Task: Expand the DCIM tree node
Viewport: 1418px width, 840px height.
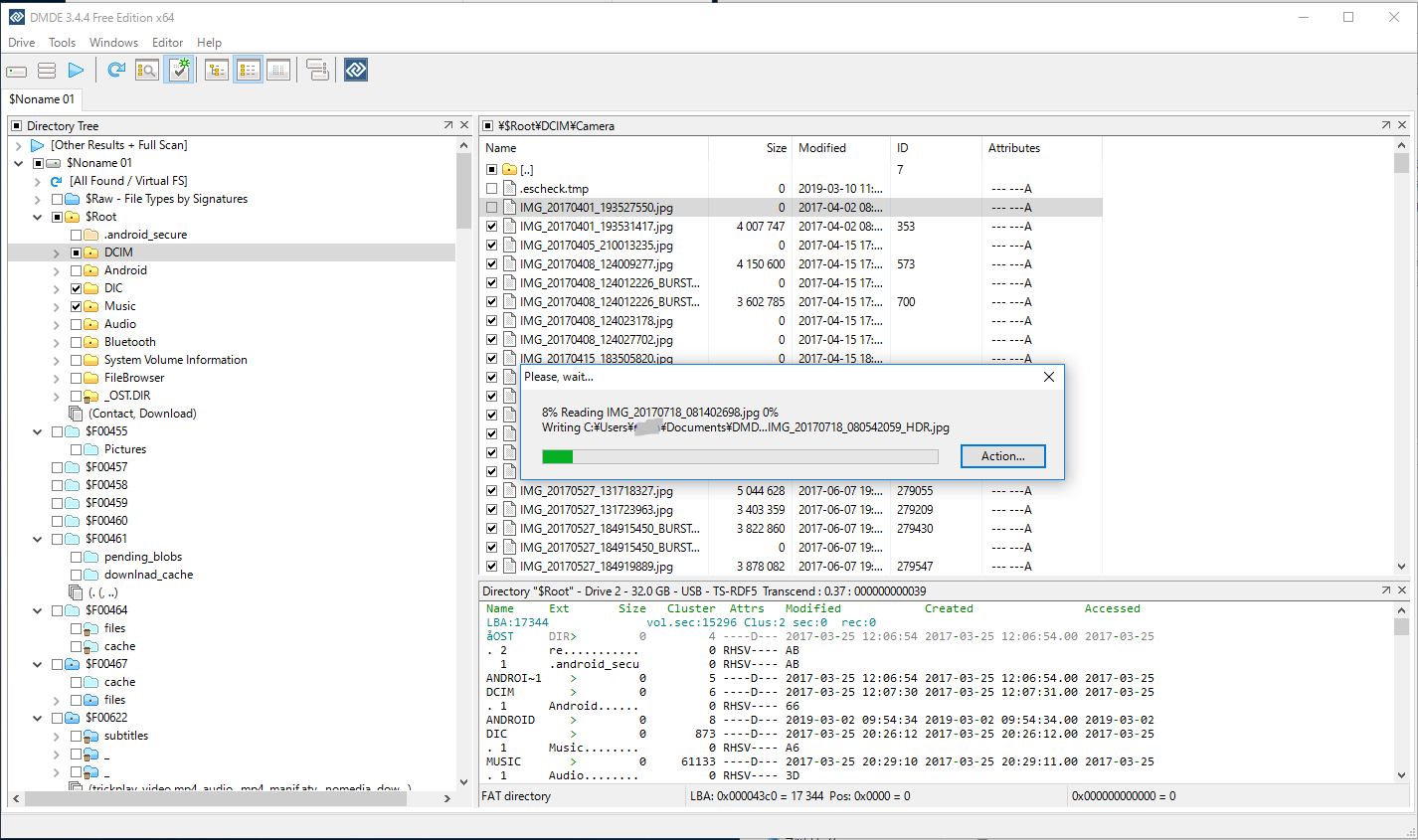Action: click(57, 253)
